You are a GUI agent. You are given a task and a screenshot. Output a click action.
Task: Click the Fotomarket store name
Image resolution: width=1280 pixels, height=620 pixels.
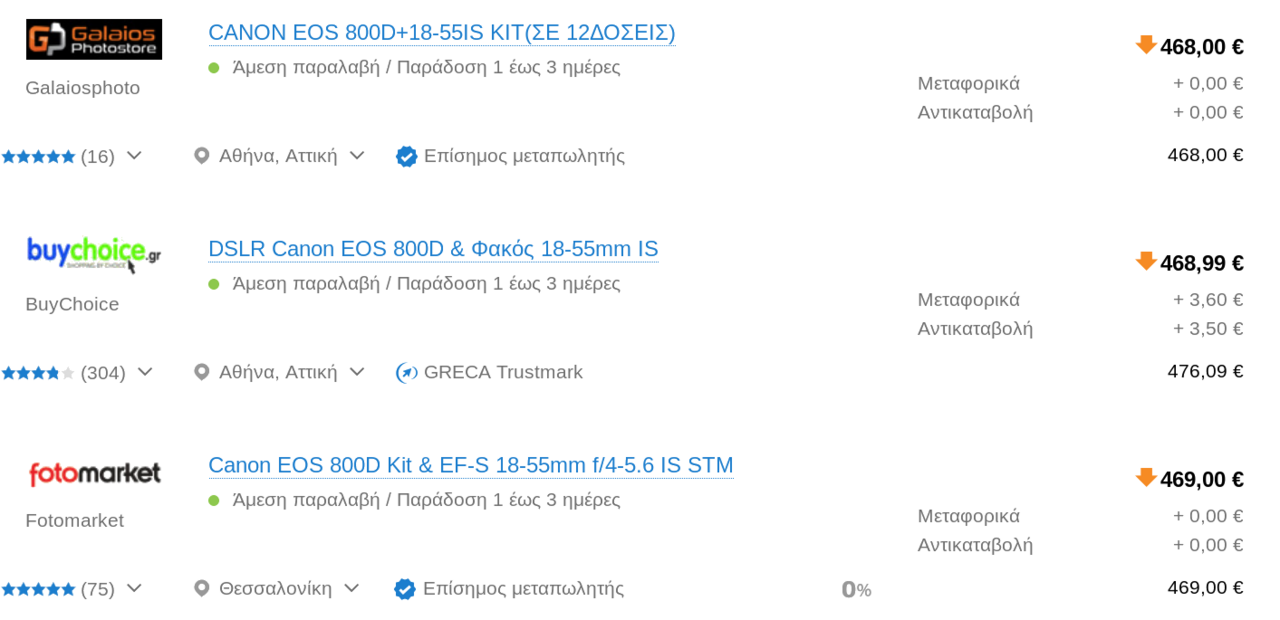coord(75,521)
